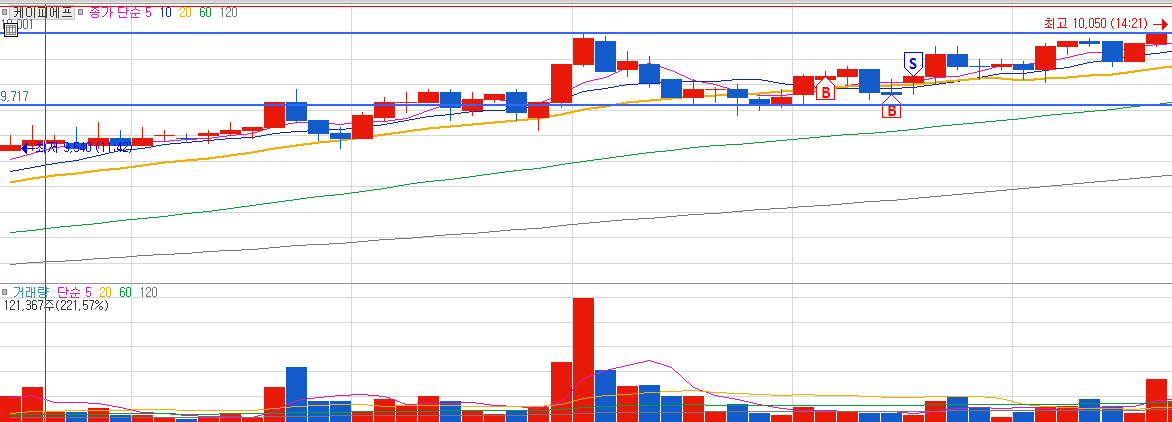The width and height of the screenshot is (1172, 422).
Task: Select the 단순 5 volume average label
Action: tap(75, 292)
